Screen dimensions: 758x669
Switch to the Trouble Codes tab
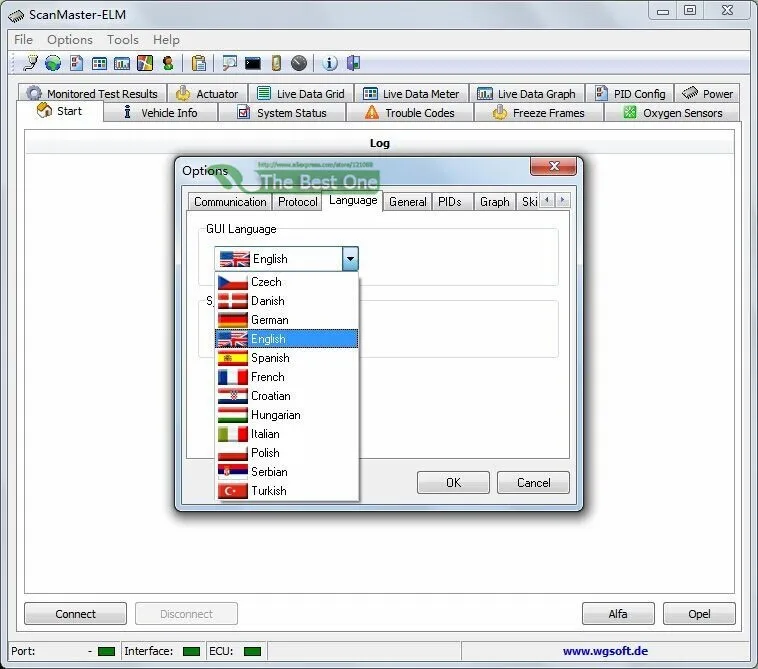tap(410, 113)
